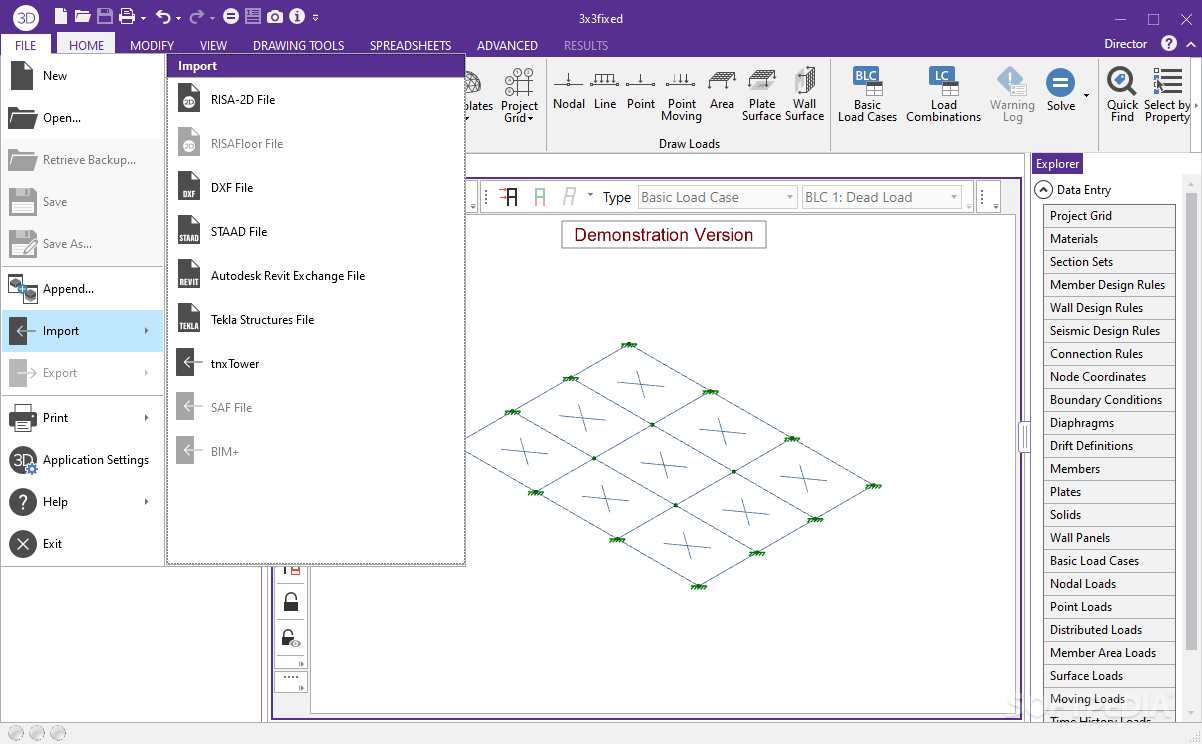Open Boundary Conditions in the Explorer
The height and width of the screenshot is (744, 1202).
pyautogui.click(x=1109, y=400)
